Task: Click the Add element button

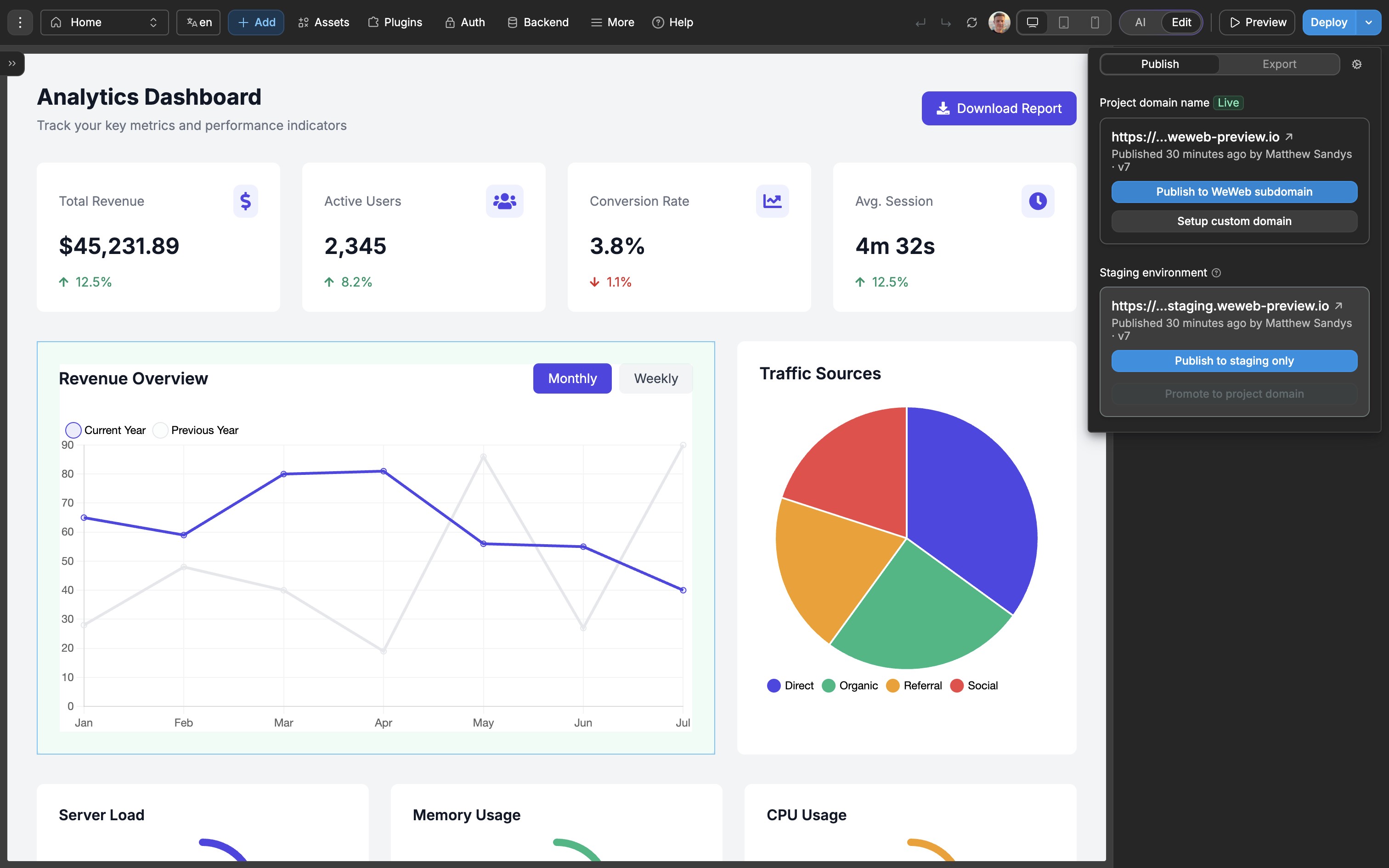Action: pyautogui.click(x=256, y=23)
